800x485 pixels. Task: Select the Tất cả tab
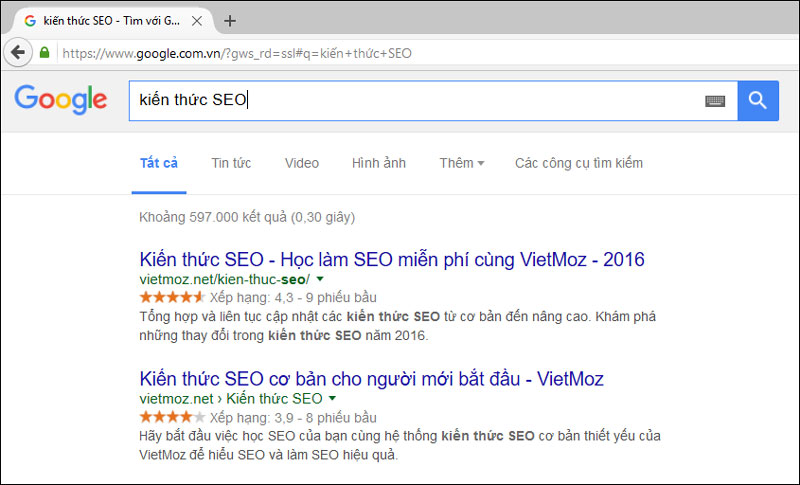point(159,163)
